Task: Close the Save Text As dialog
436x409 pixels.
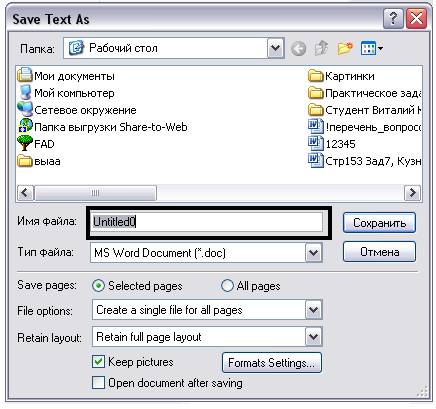Action: 417,18
